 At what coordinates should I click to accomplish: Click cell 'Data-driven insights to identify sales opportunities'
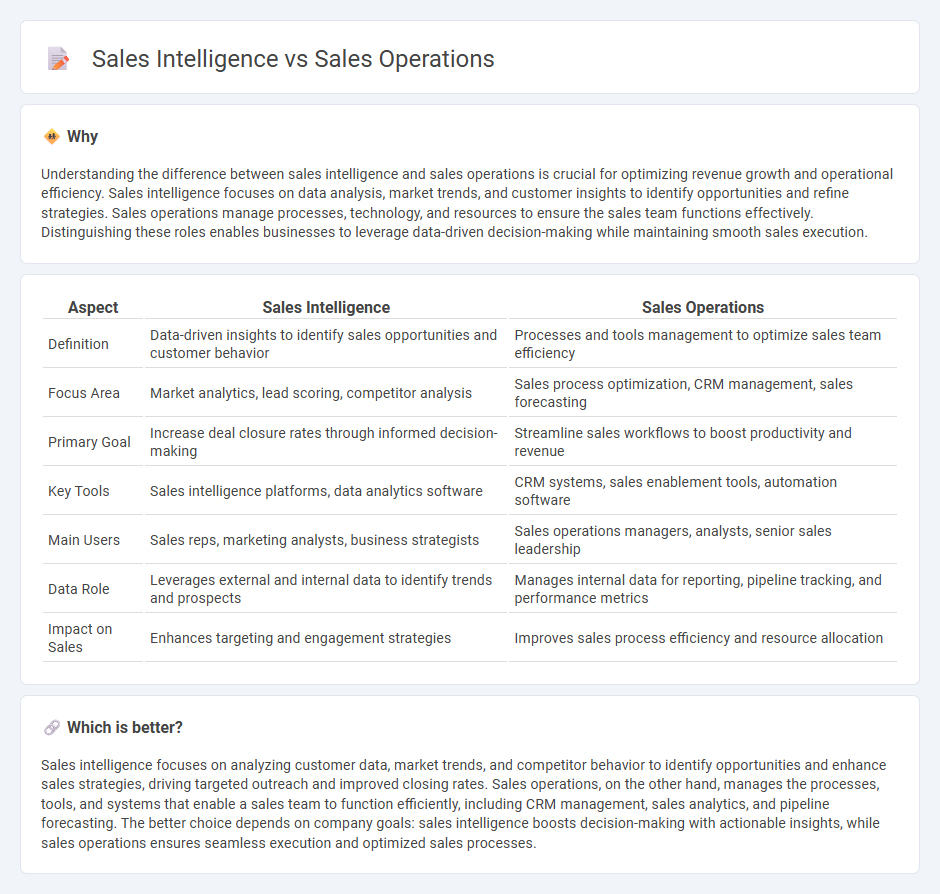point(326,344)
